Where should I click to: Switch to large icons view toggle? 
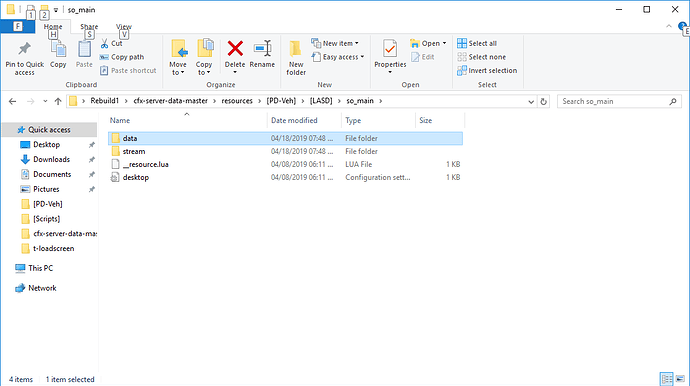pos(680,379)
